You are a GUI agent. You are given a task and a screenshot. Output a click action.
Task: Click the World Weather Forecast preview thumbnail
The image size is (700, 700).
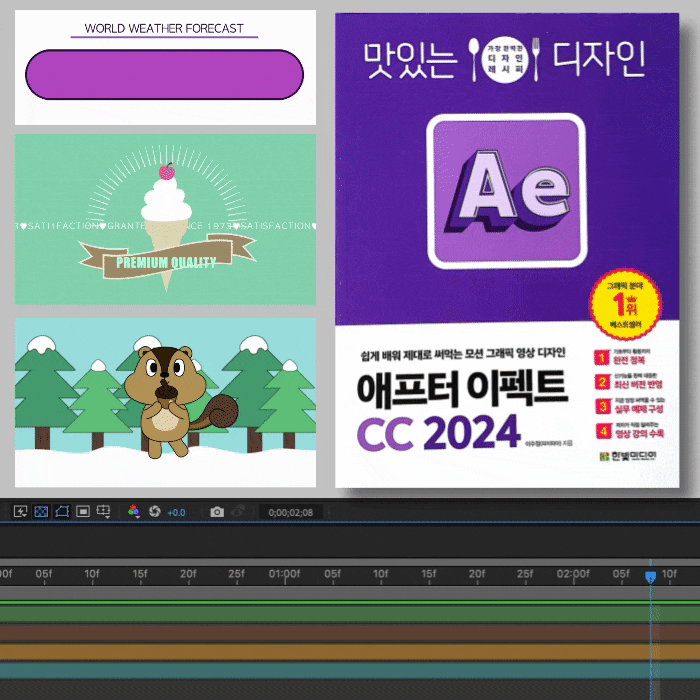pos(165,67)
